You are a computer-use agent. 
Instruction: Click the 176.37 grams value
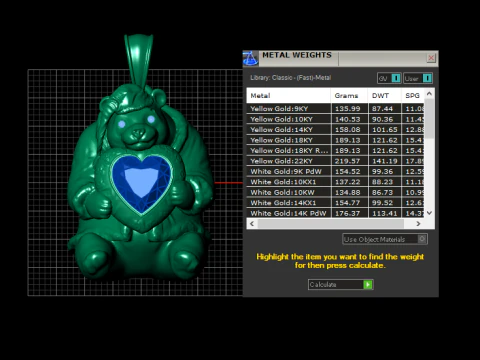[x=348, y=213]
